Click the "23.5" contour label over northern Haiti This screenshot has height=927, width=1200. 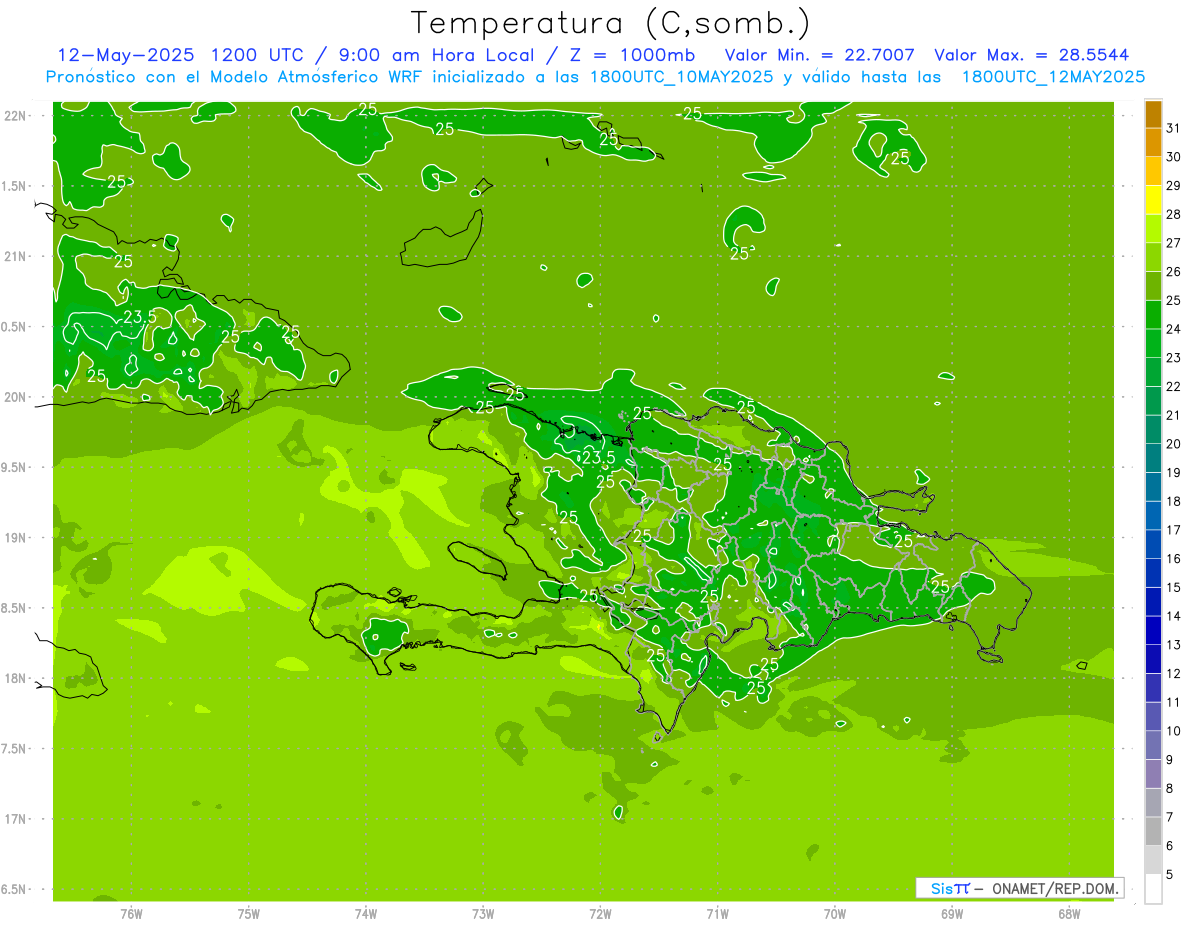pyautogui.click(x=599, y=458)
